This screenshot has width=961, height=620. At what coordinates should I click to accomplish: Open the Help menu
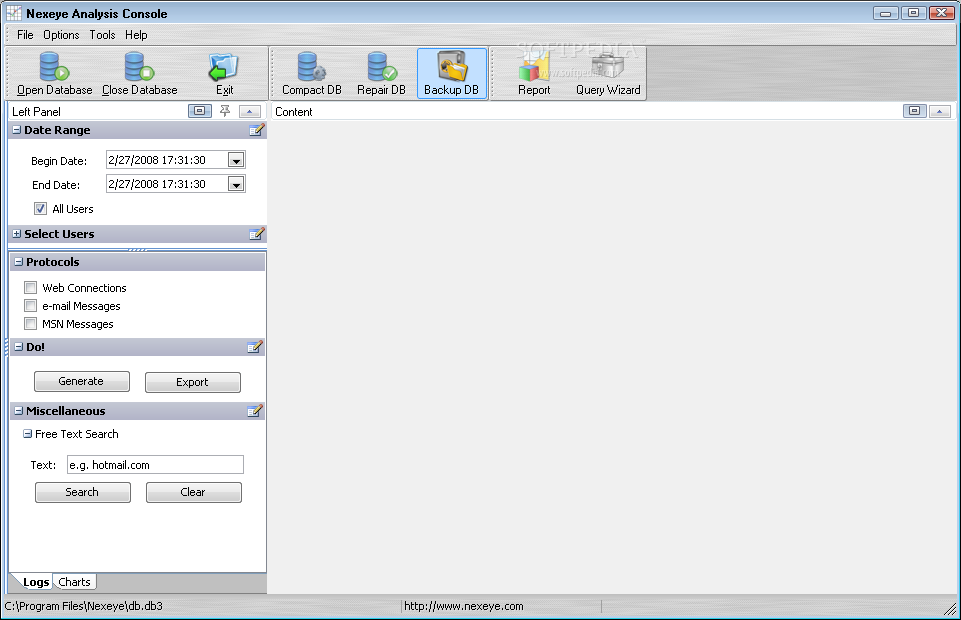click(136, 35)
